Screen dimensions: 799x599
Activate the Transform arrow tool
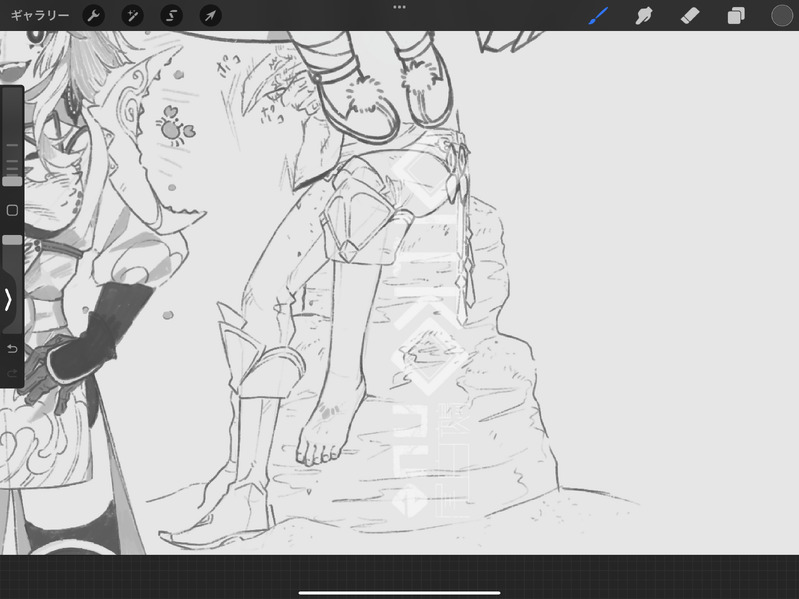tap(210, 16)
